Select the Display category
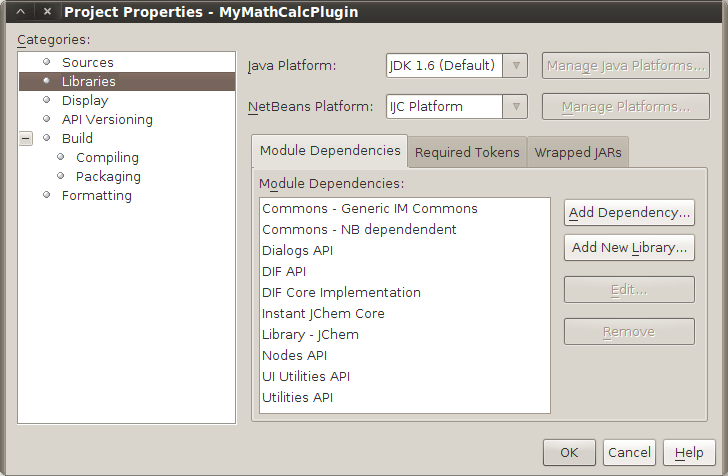Image resolution: width=728 pixels, height=476 pixels. (x=85, y=101)
